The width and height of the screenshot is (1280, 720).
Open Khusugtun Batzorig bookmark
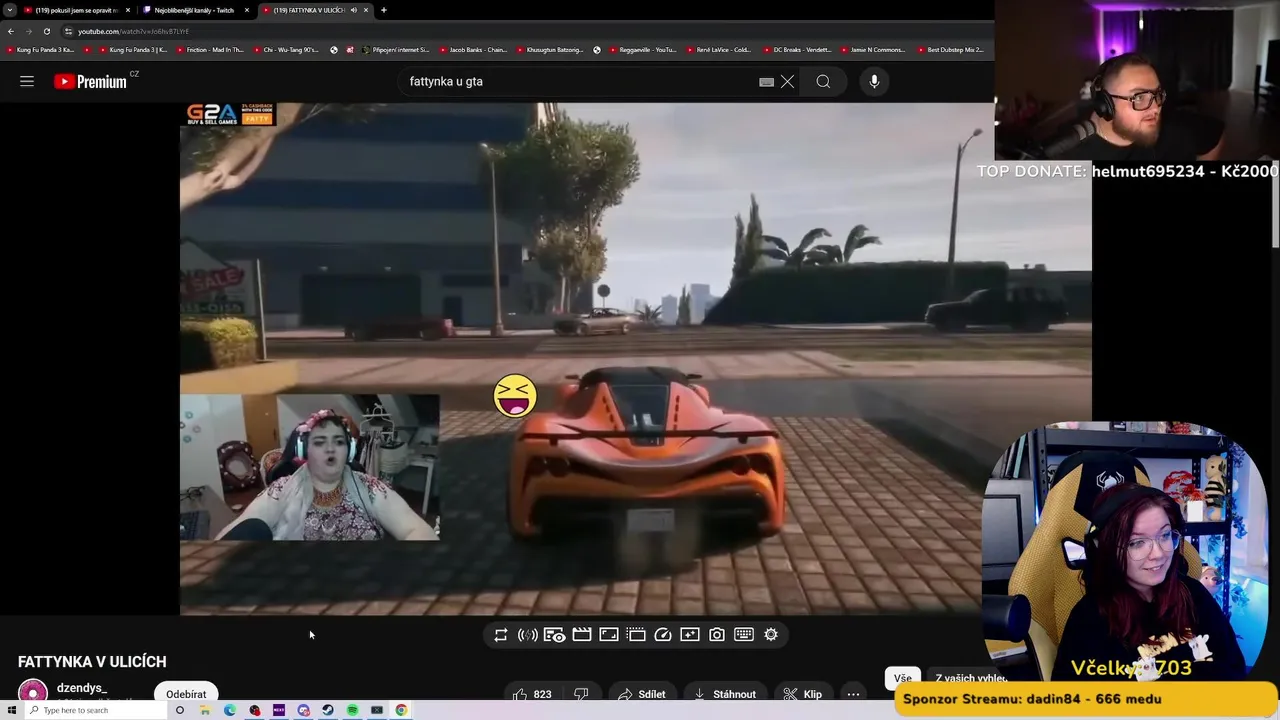pos(549,50)
